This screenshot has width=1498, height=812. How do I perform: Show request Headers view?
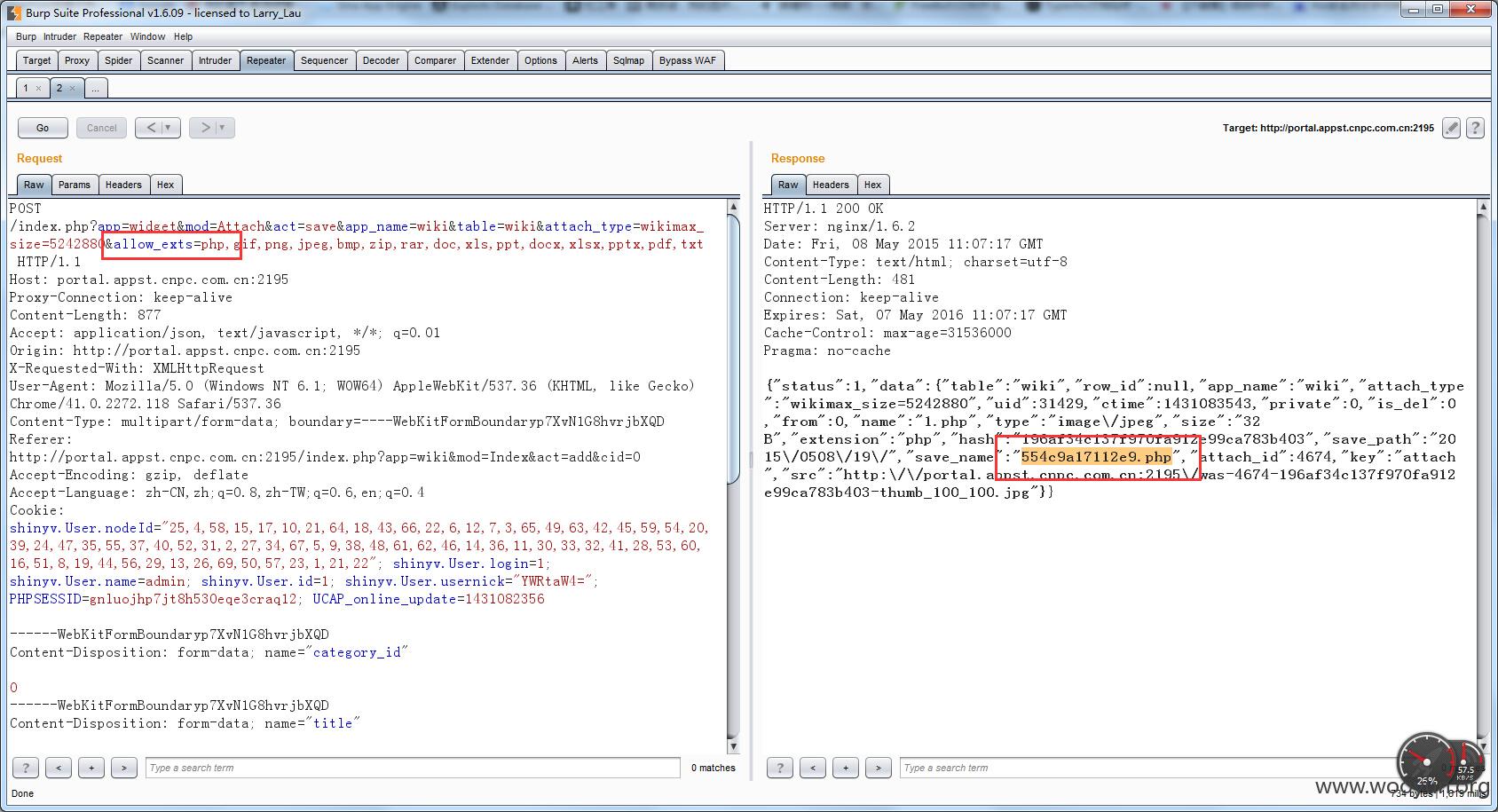pos(123,185)
